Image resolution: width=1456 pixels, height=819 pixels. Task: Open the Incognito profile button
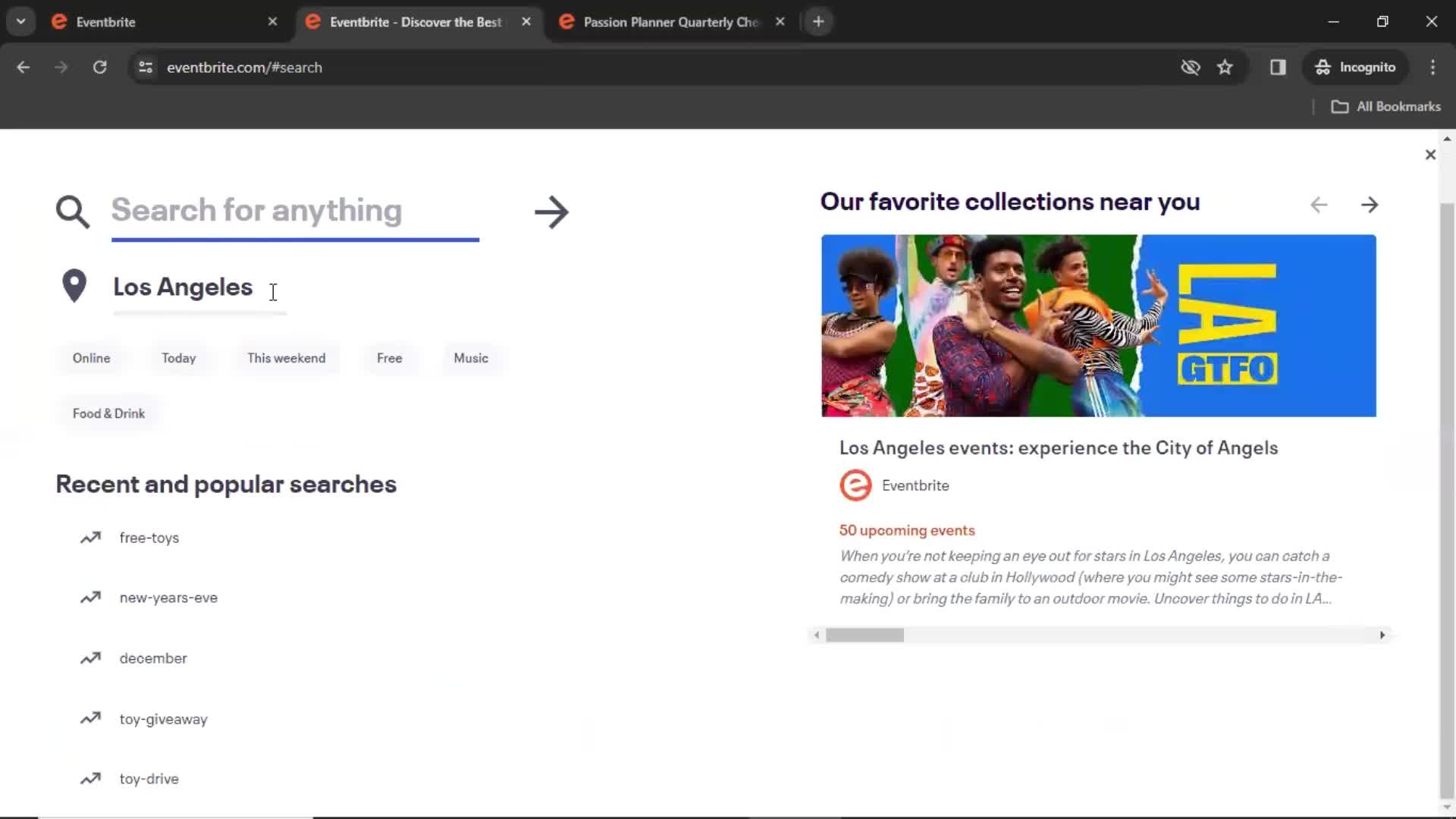(x=1355, y=67)
